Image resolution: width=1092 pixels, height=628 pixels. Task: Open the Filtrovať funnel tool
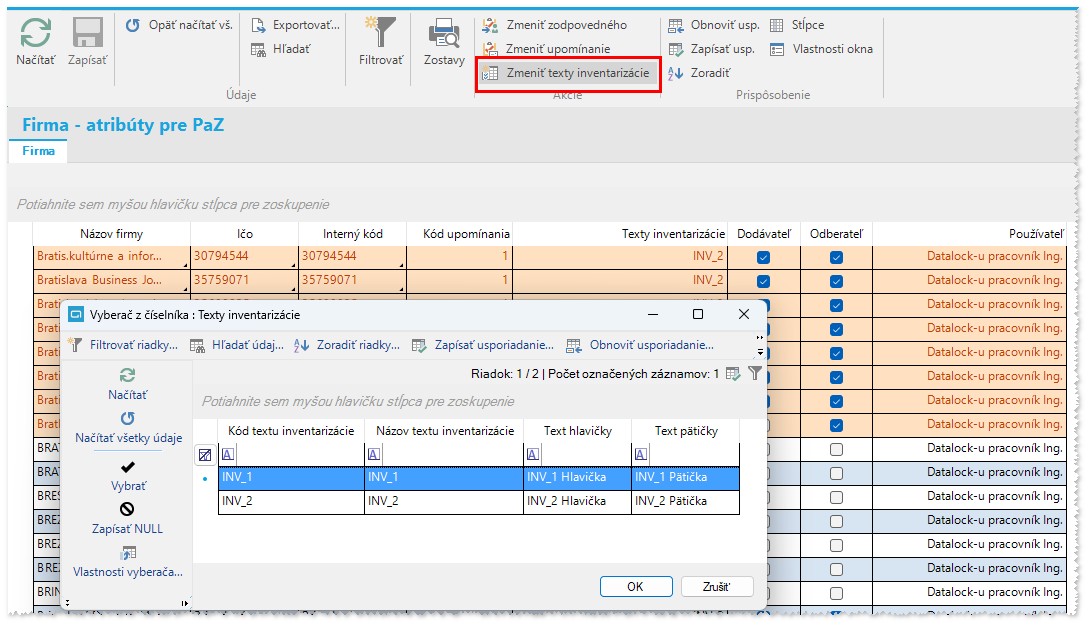[x=380, y=32]
